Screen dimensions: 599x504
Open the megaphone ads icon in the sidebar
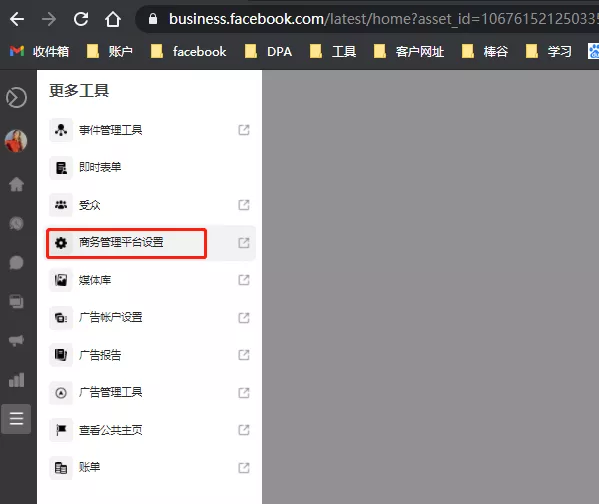tap(16, 340)
